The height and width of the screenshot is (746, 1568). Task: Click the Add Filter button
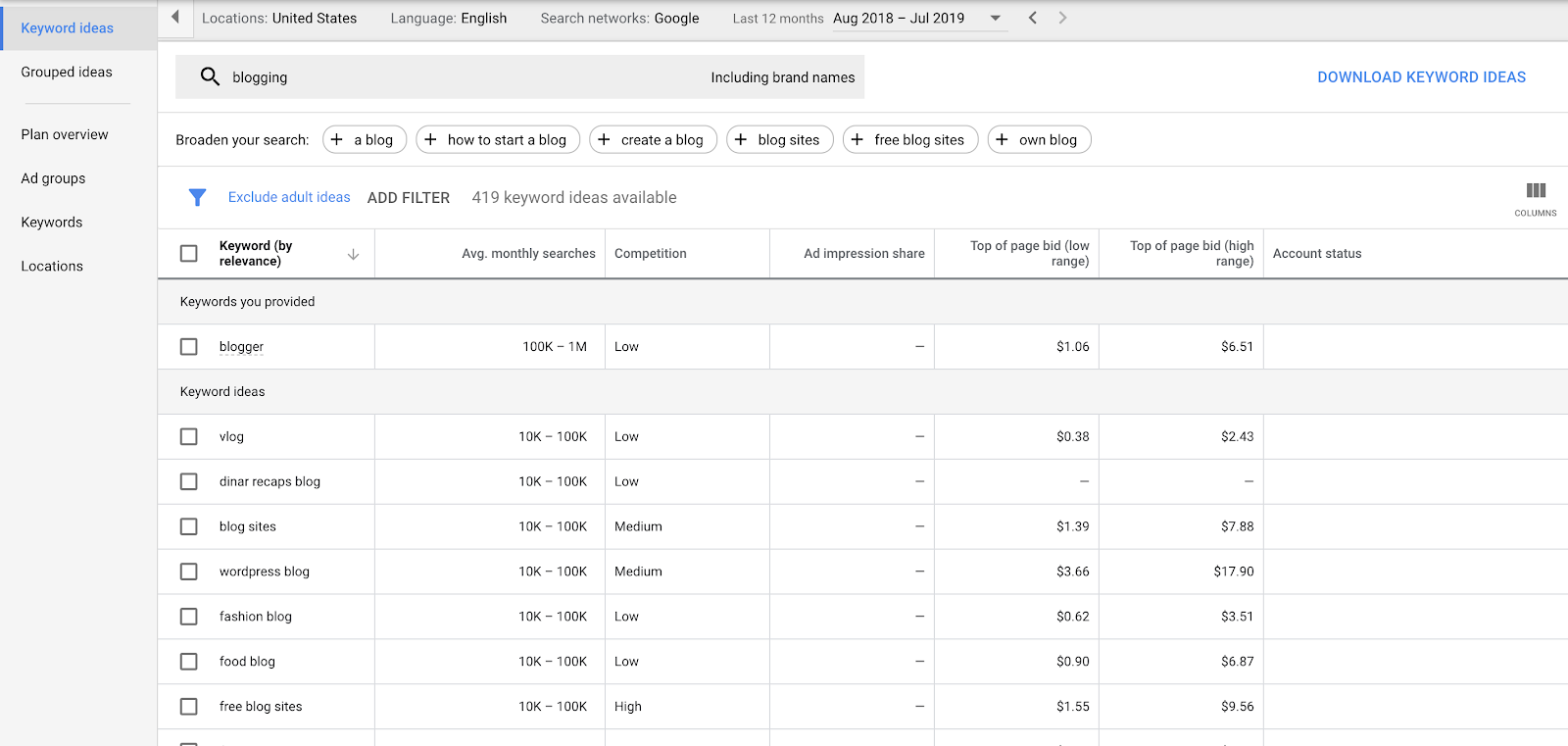point(408,198)
